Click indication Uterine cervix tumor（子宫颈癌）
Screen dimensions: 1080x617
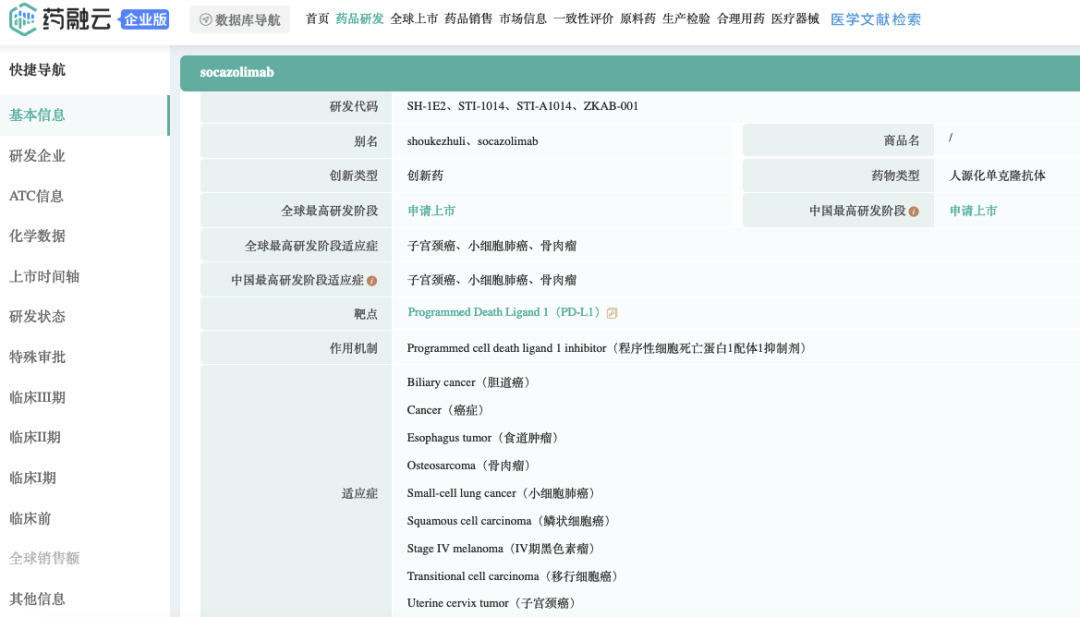(492, 603)
